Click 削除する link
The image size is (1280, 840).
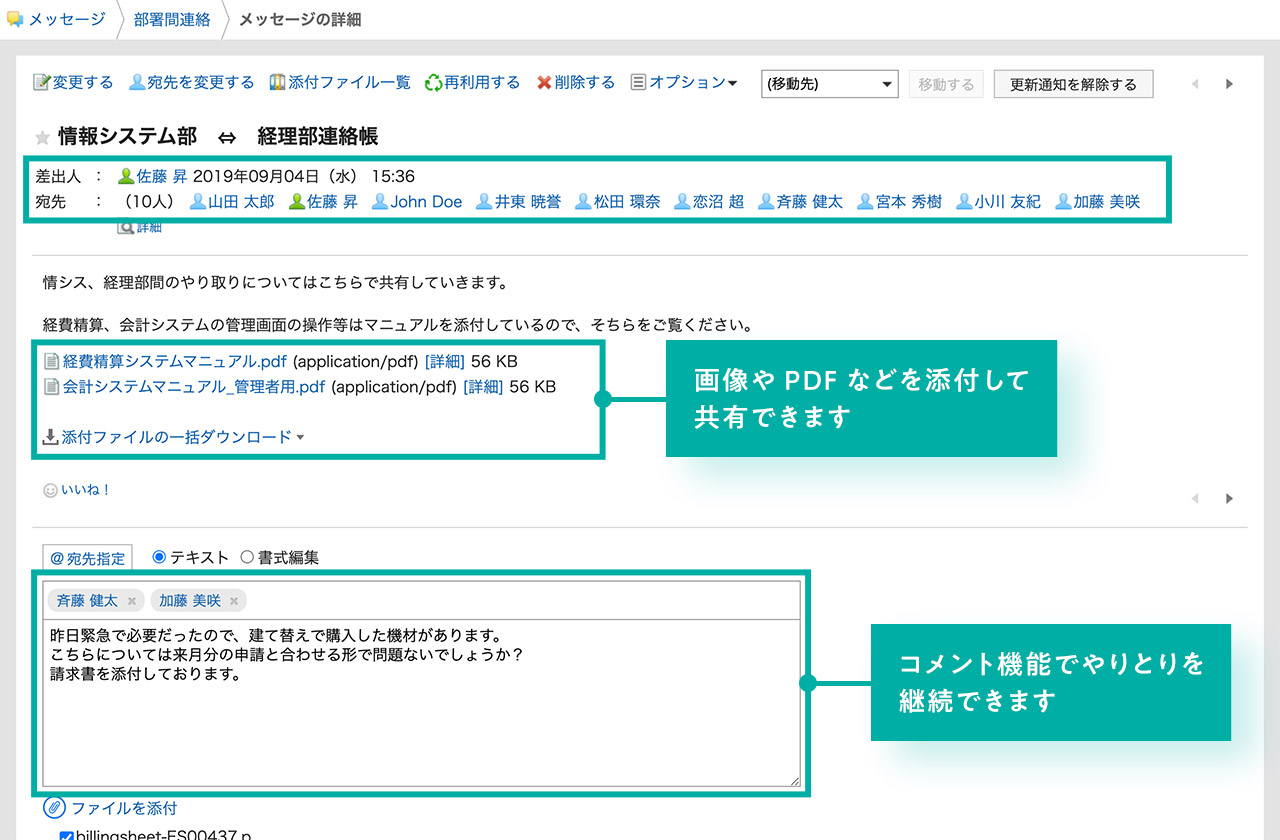click(584, 83)
